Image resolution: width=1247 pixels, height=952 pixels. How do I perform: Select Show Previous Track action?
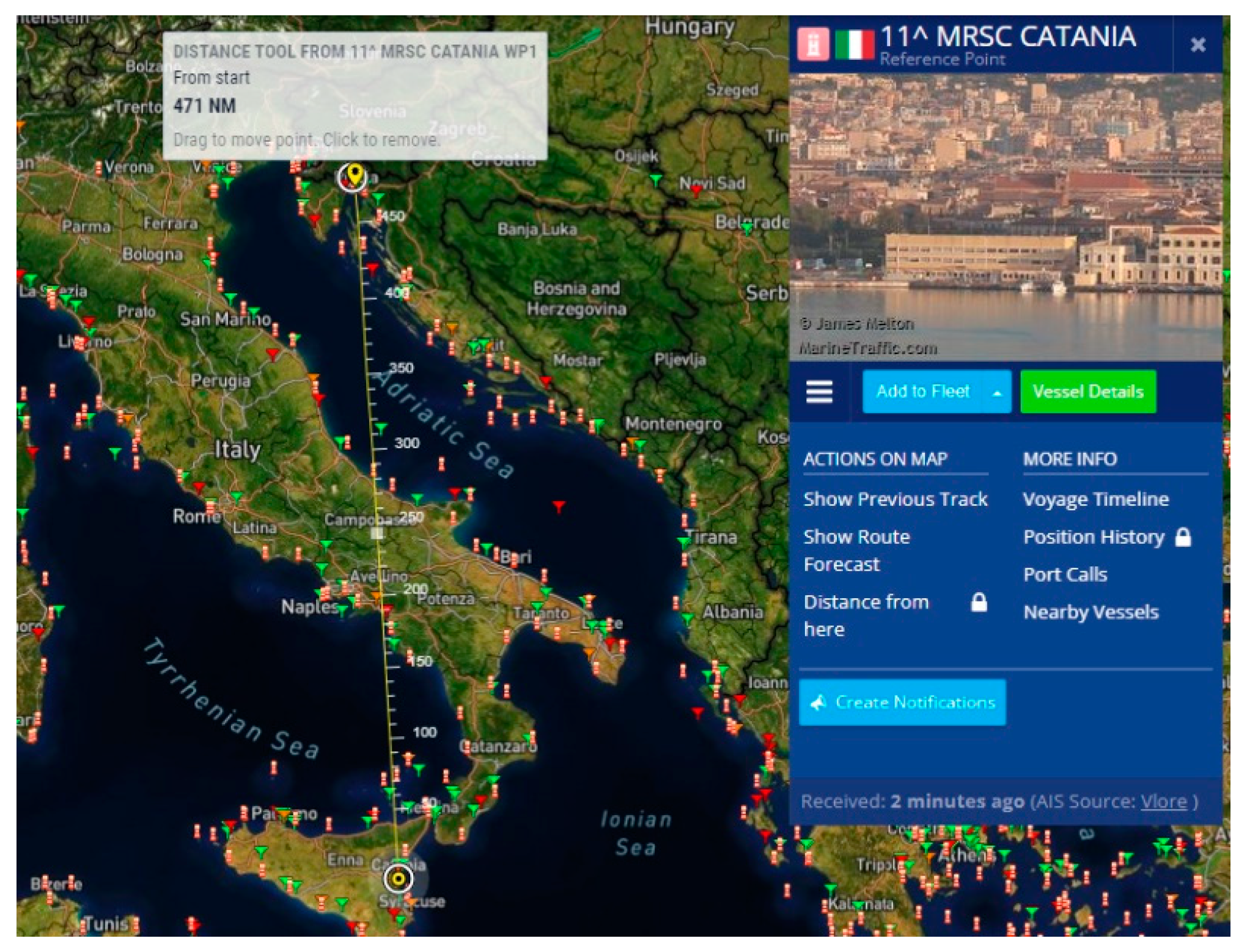point(895,499)
